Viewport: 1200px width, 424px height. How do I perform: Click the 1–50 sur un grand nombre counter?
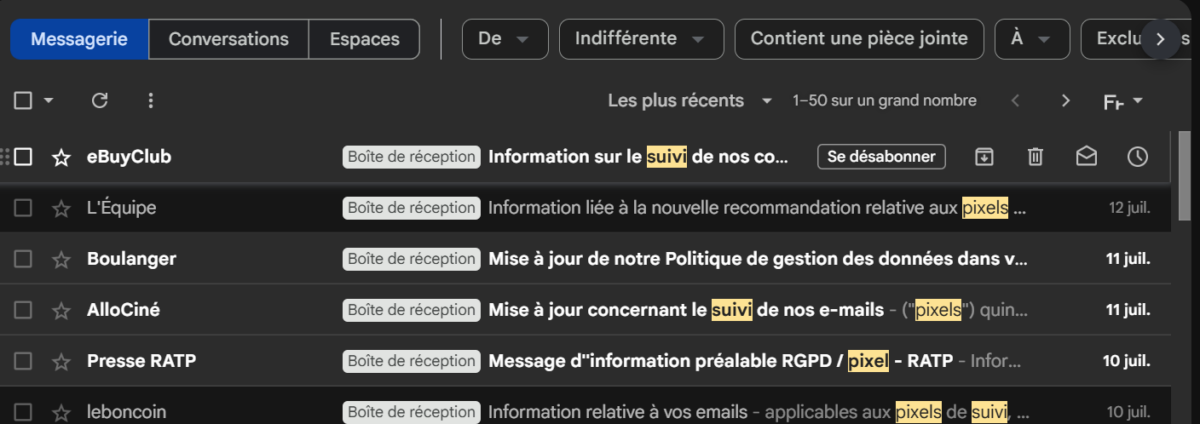click(x=884, y=100)
